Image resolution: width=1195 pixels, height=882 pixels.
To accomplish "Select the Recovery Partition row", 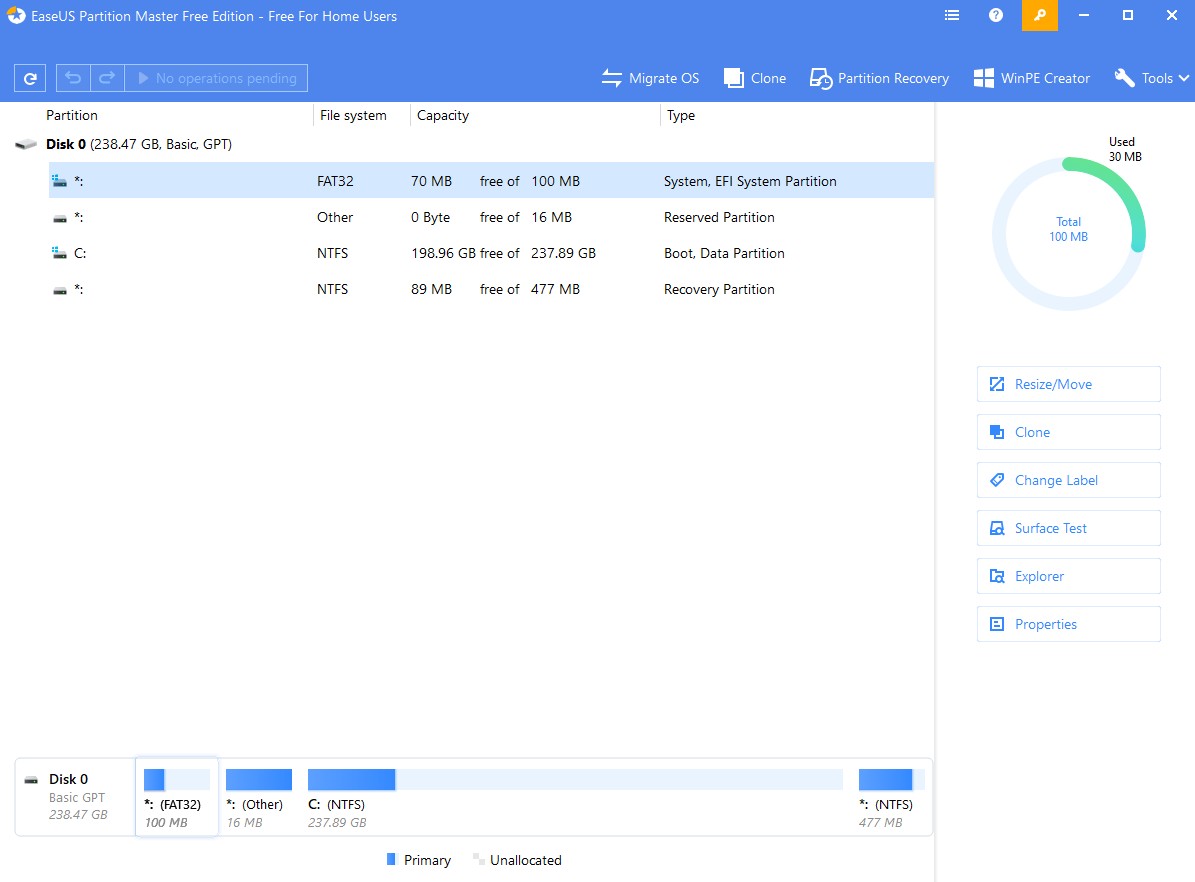I will click(x=492, y=289).
